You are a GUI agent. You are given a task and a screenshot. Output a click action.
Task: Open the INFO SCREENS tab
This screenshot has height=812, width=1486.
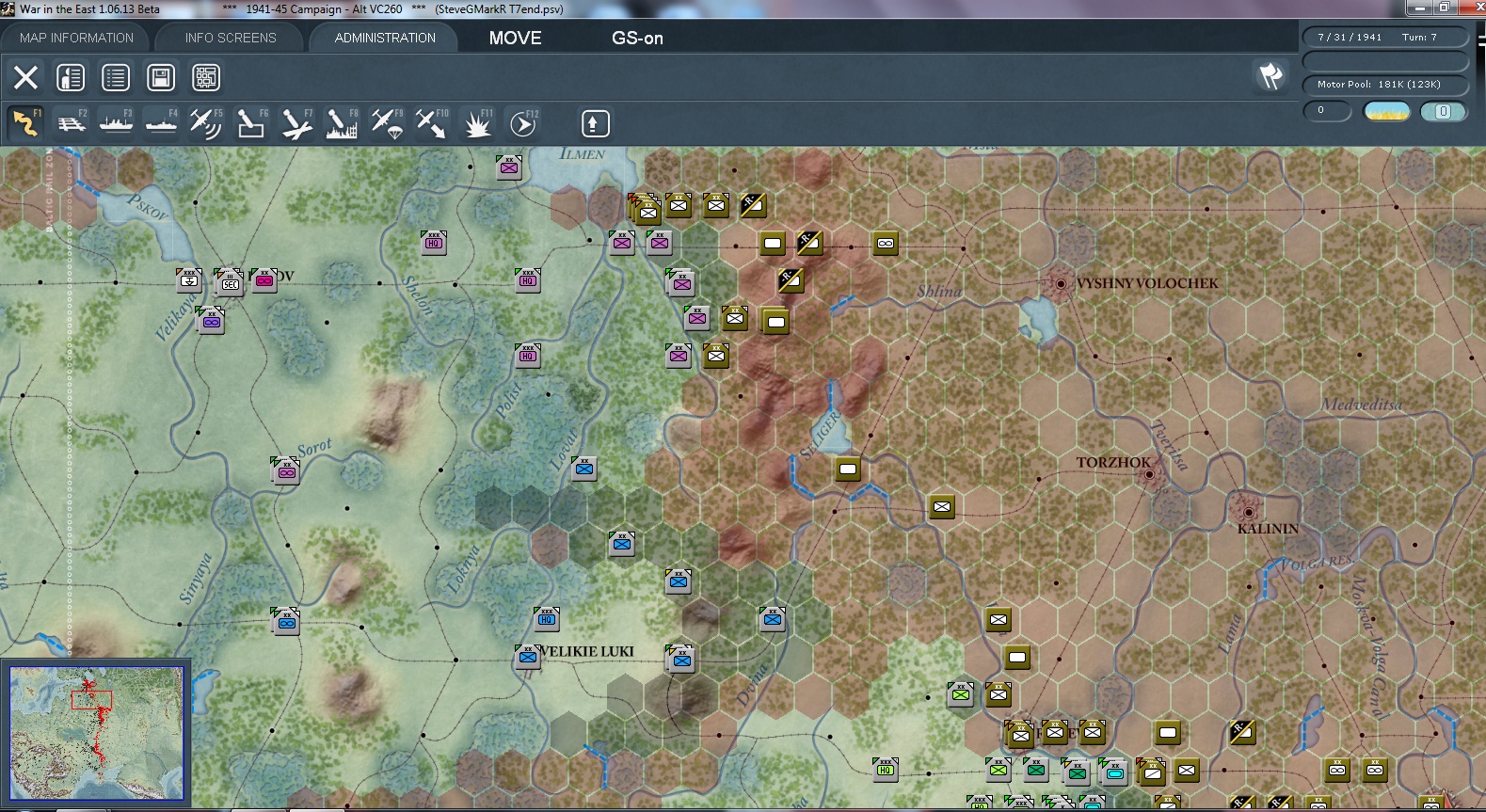(x=231, y=38)
